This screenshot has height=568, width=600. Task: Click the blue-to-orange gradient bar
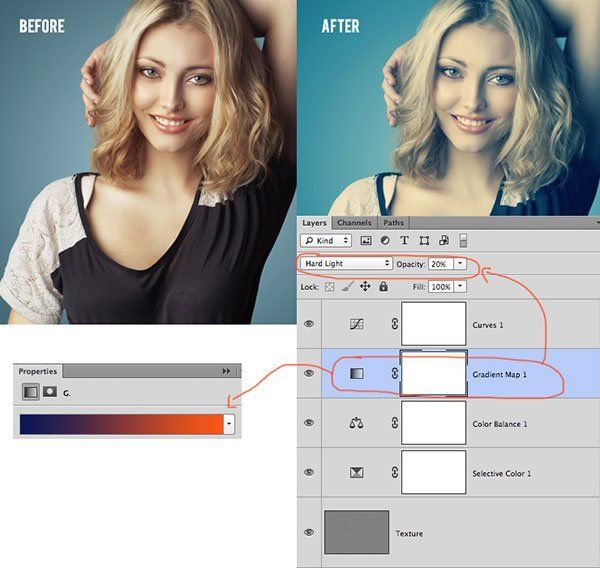[121, 424]
